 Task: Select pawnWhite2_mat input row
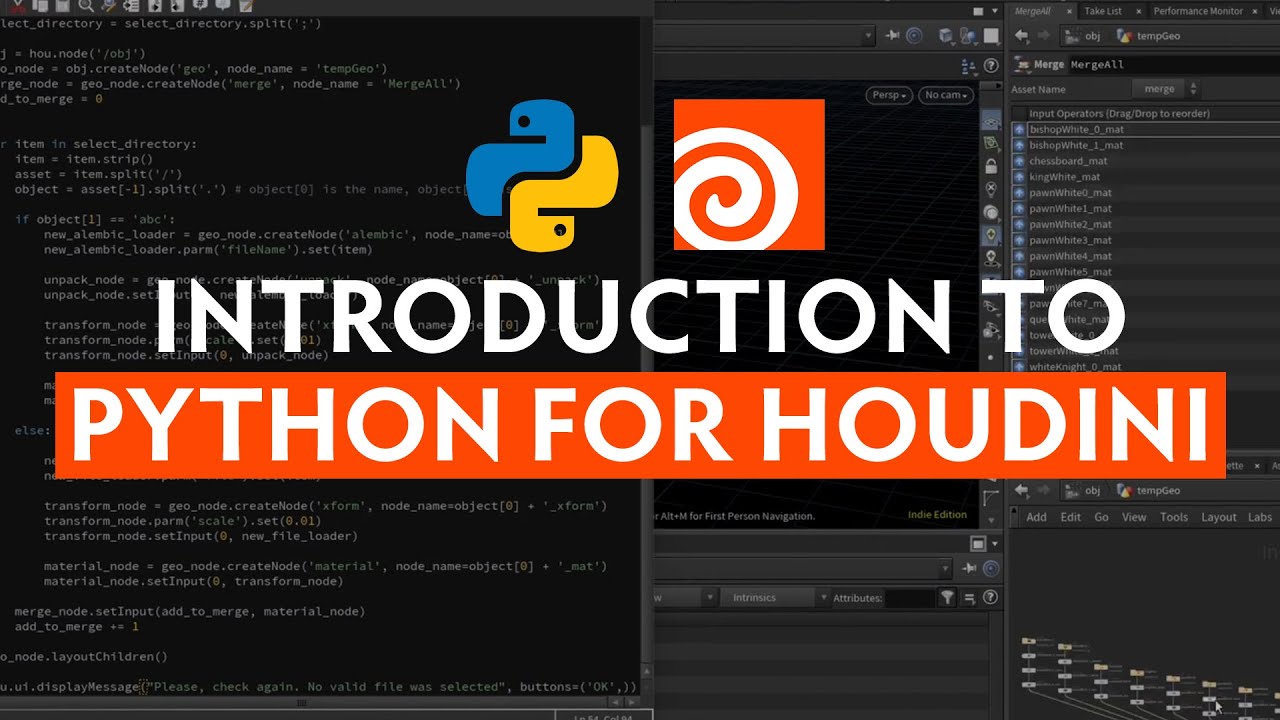[x=1152, y=225]
